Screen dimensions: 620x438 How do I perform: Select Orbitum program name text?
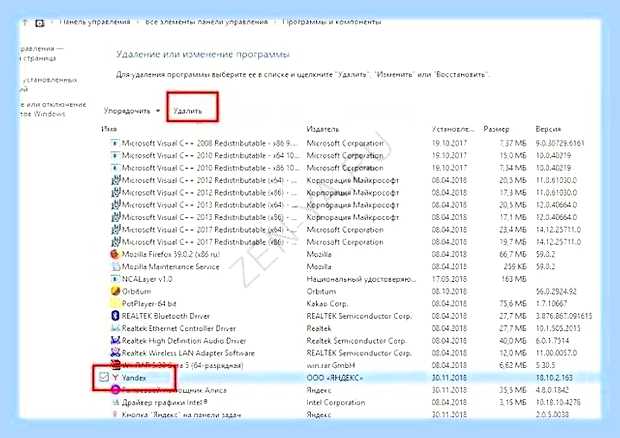tap(136, 291)
